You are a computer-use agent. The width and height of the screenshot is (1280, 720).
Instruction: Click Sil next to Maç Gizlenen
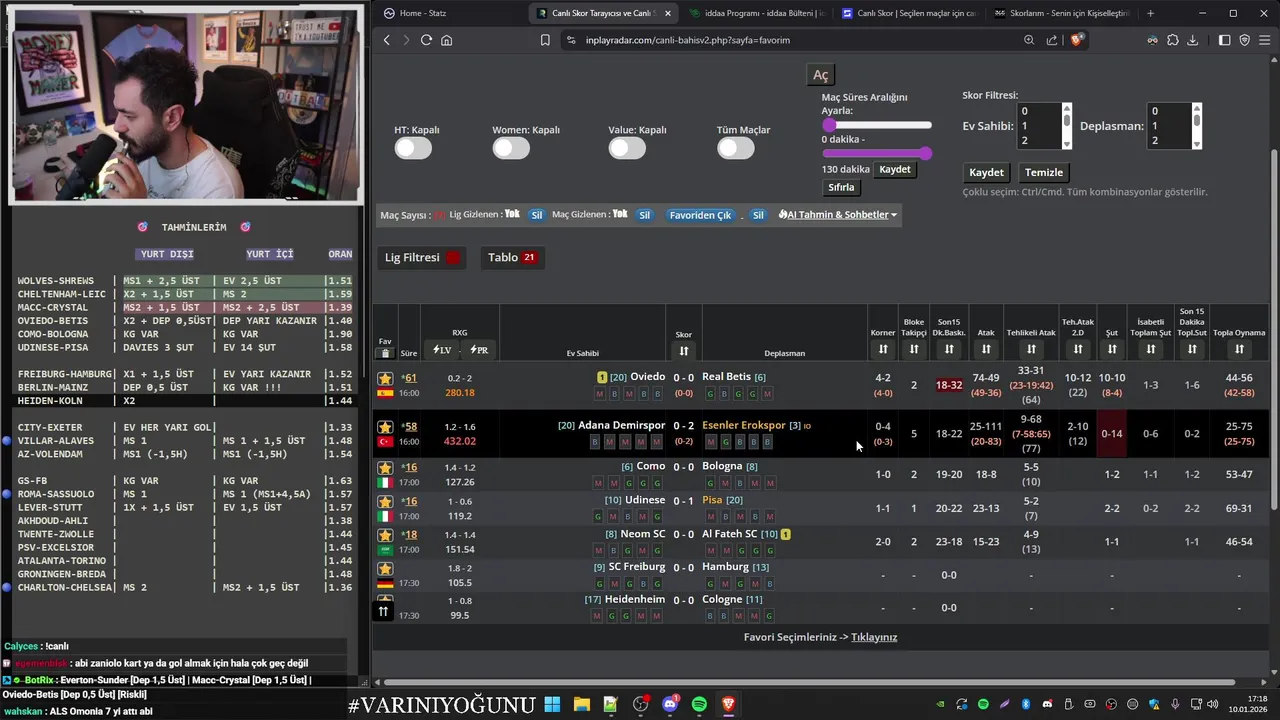(x=644, y=215)
